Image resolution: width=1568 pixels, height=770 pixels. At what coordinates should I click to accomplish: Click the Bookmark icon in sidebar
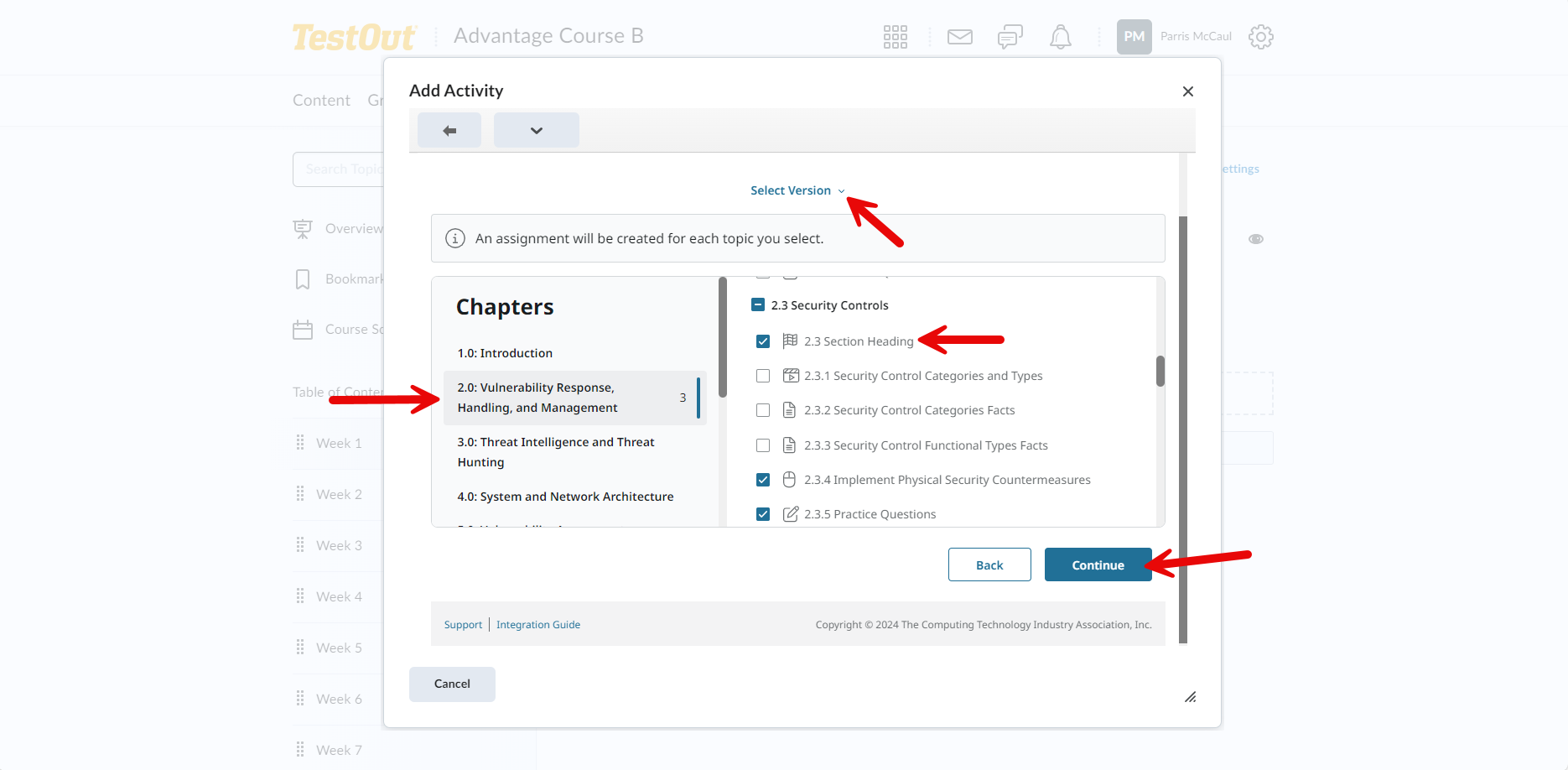(303, 279)
